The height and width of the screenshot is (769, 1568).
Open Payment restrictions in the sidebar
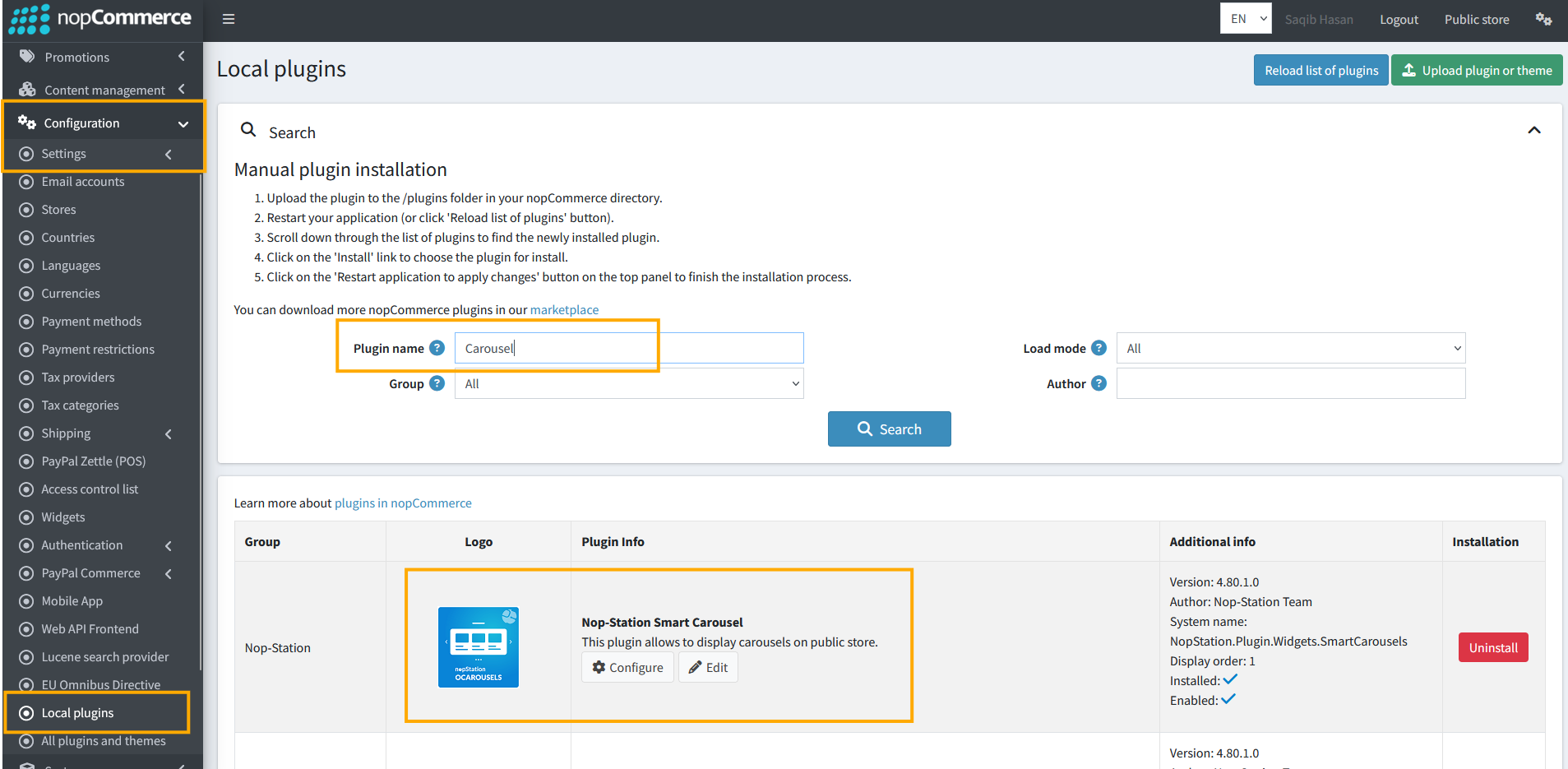pyautogui.click(x=98, y=350)
